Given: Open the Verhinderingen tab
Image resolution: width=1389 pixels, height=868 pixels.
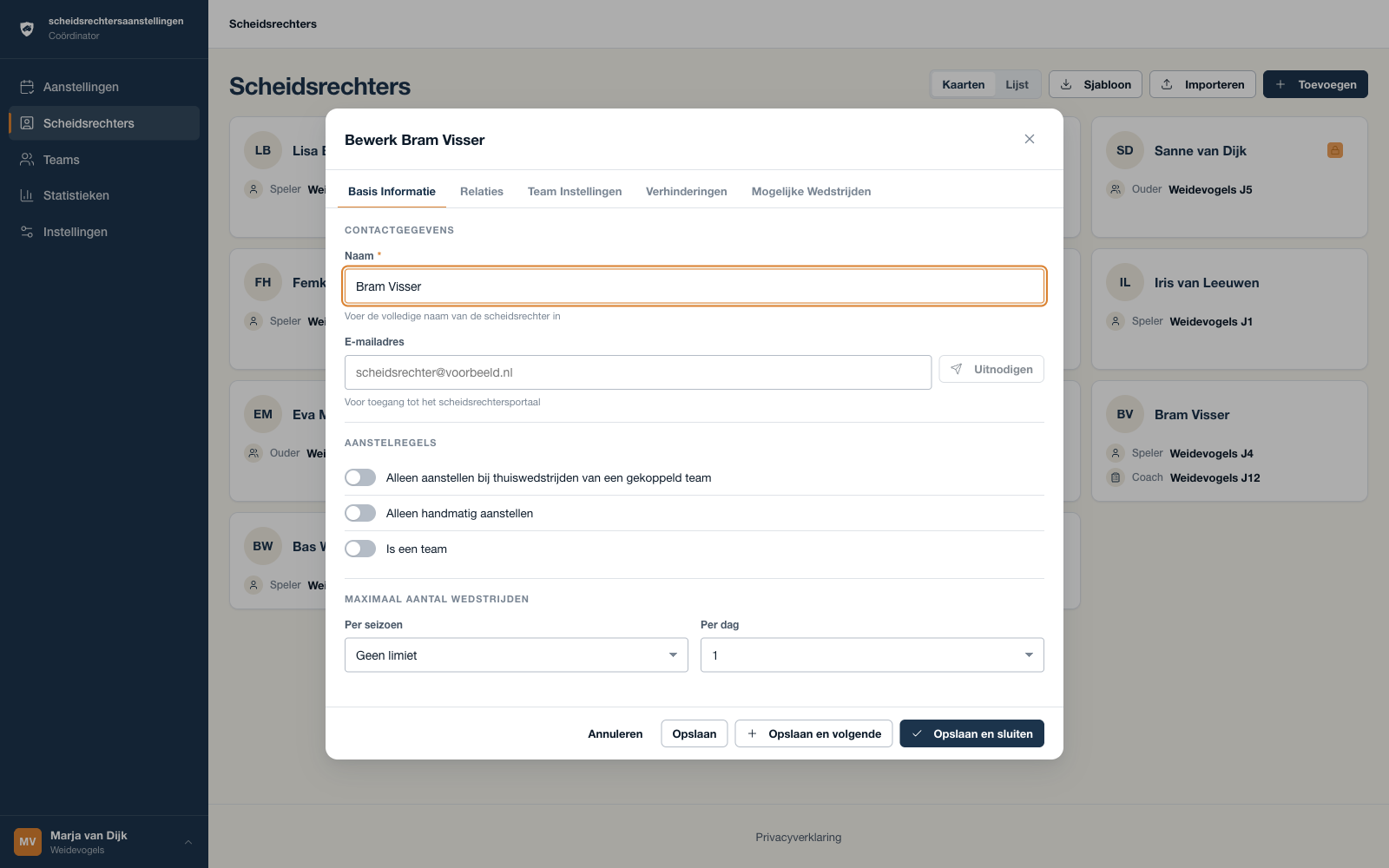Looking at the screenshot, I should point(687,191).
